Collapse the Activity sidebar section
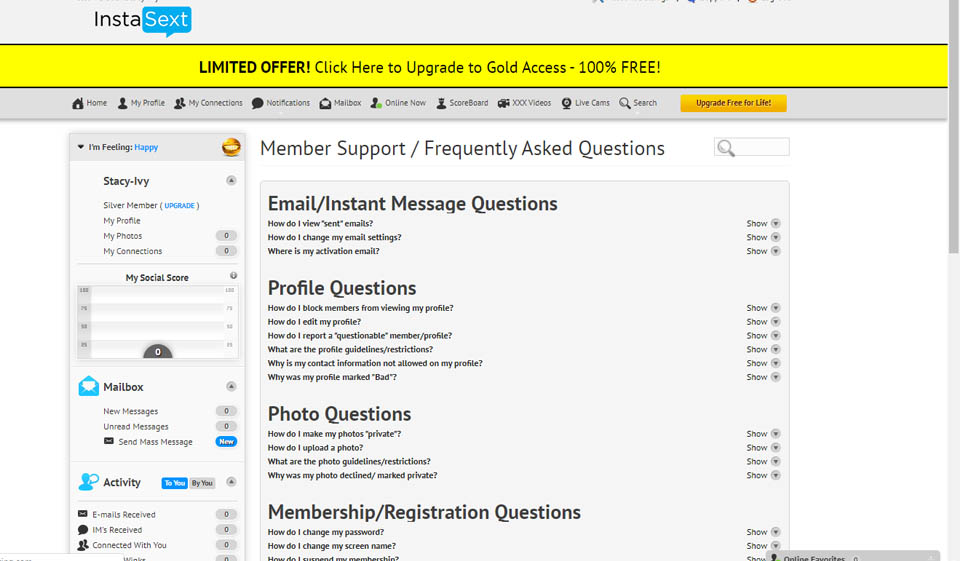This screenshot has width=960, height=561. 231,481
